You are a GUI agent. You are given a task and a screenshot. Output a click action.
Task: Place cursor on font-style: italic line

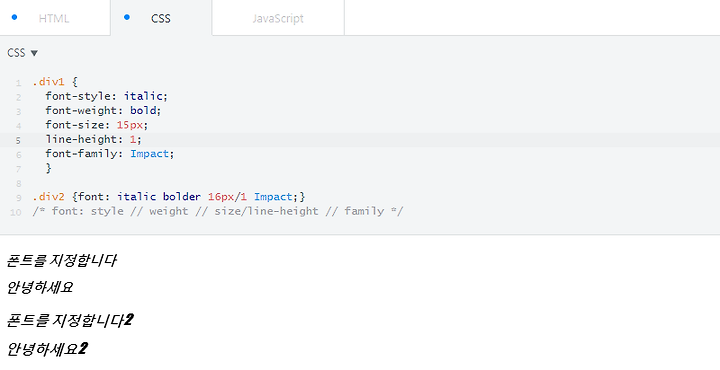pyautogui.click(x=107, y=96)
